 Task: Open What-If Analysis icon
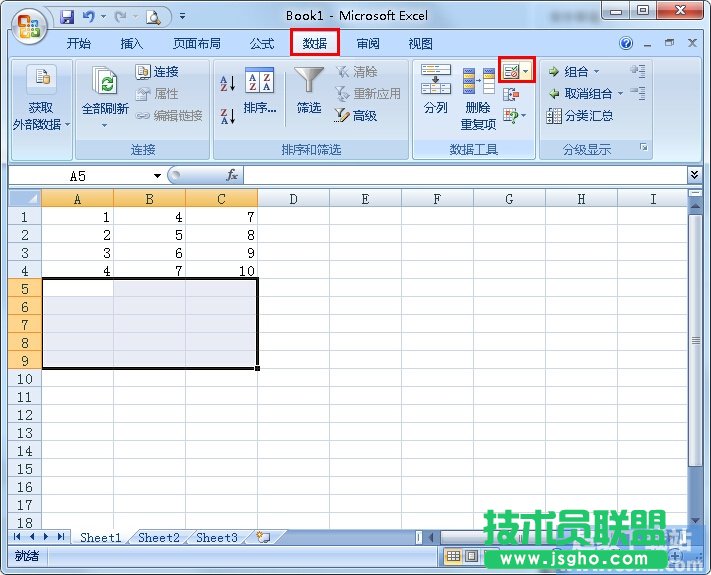(x=511, y=116)
